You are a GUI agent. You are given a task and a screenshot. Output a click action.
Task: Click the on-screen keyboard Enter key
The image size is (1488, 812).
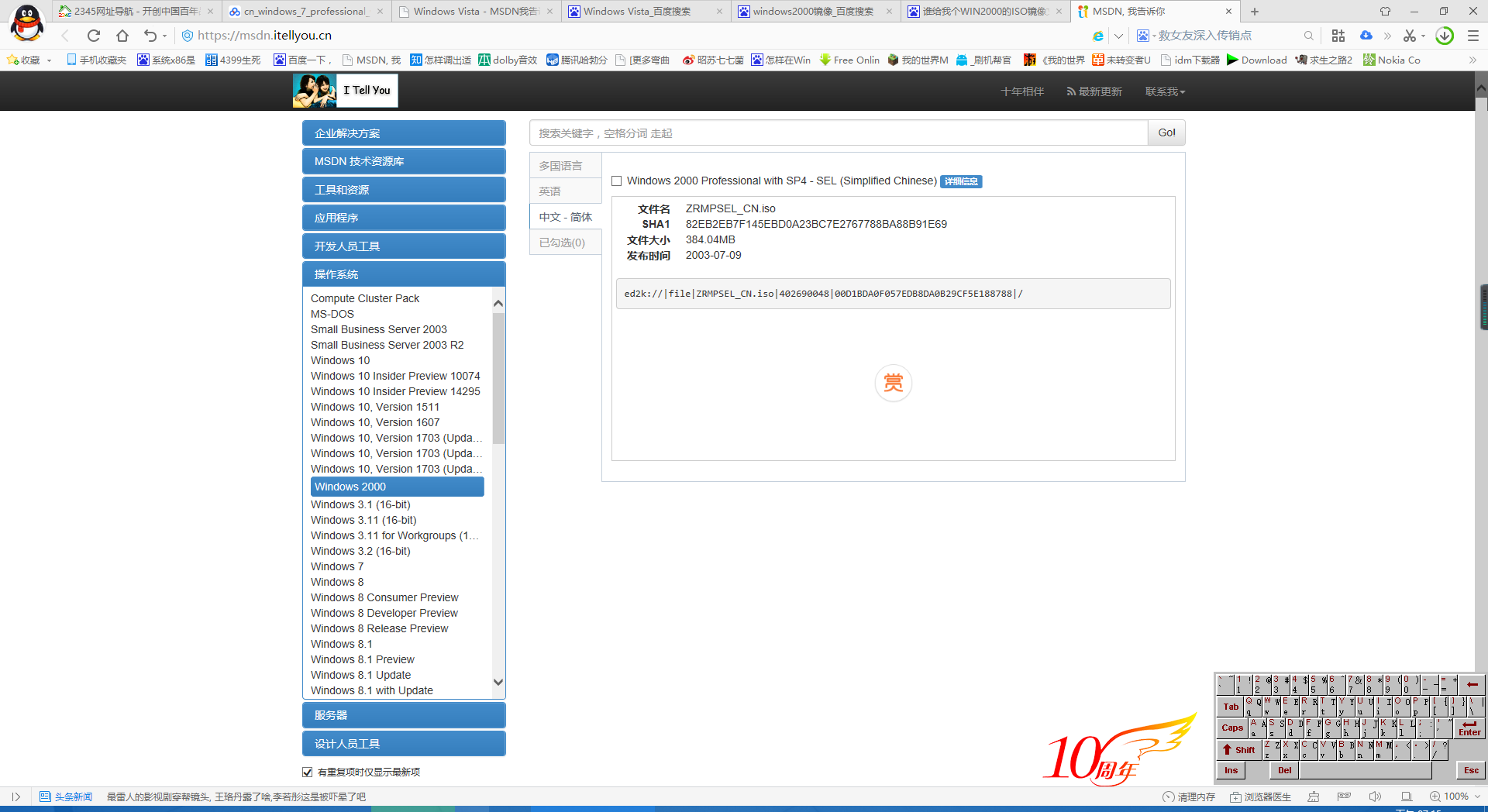pos(1469,728)
